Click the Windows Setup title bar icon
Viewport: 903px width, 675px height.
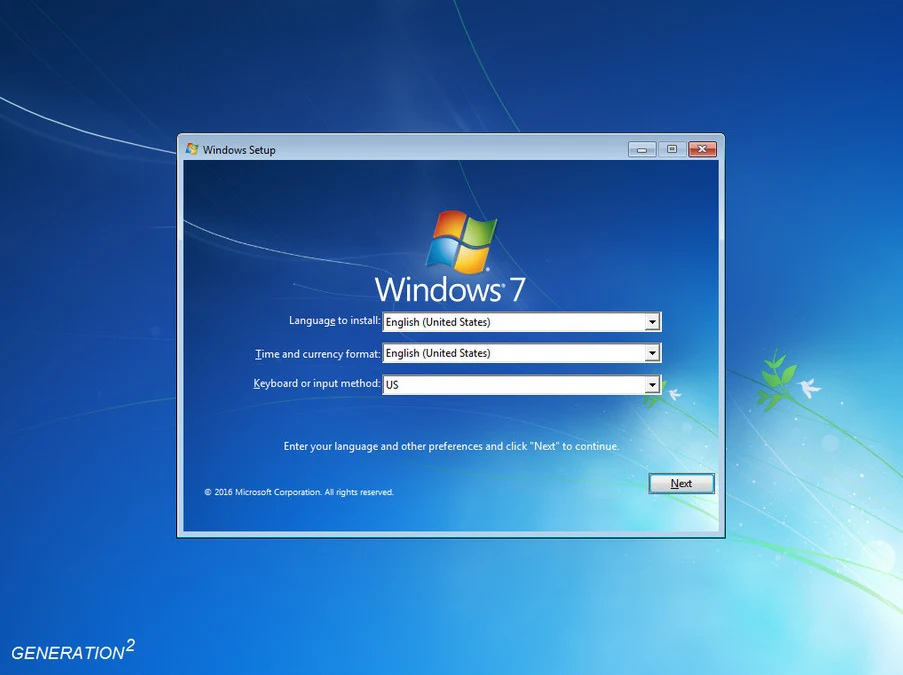[192, 149]
